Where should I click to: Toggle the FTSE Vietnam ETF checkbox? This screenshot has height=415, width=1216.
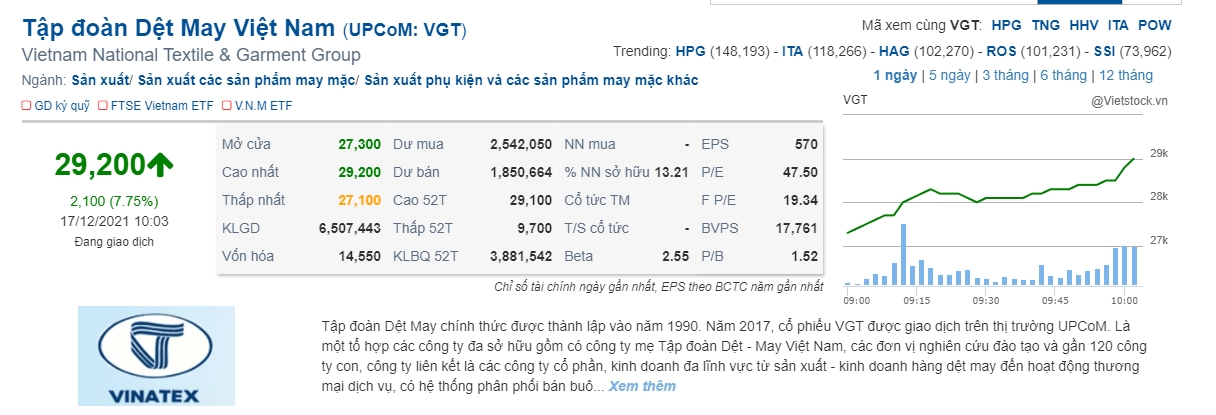coord(103,105)
